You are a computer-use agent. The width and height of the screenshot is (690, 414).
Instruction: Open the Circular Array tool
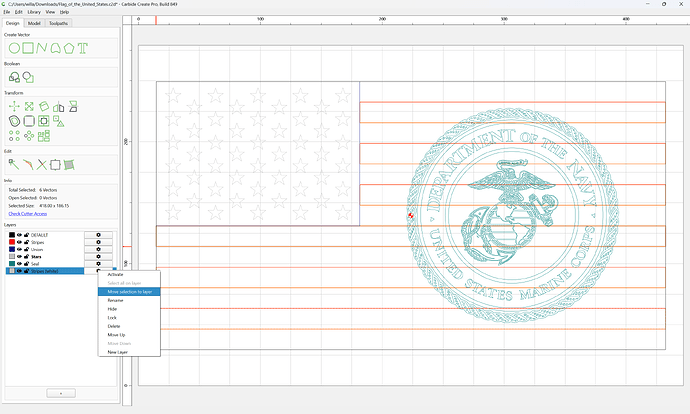[29, 136]
